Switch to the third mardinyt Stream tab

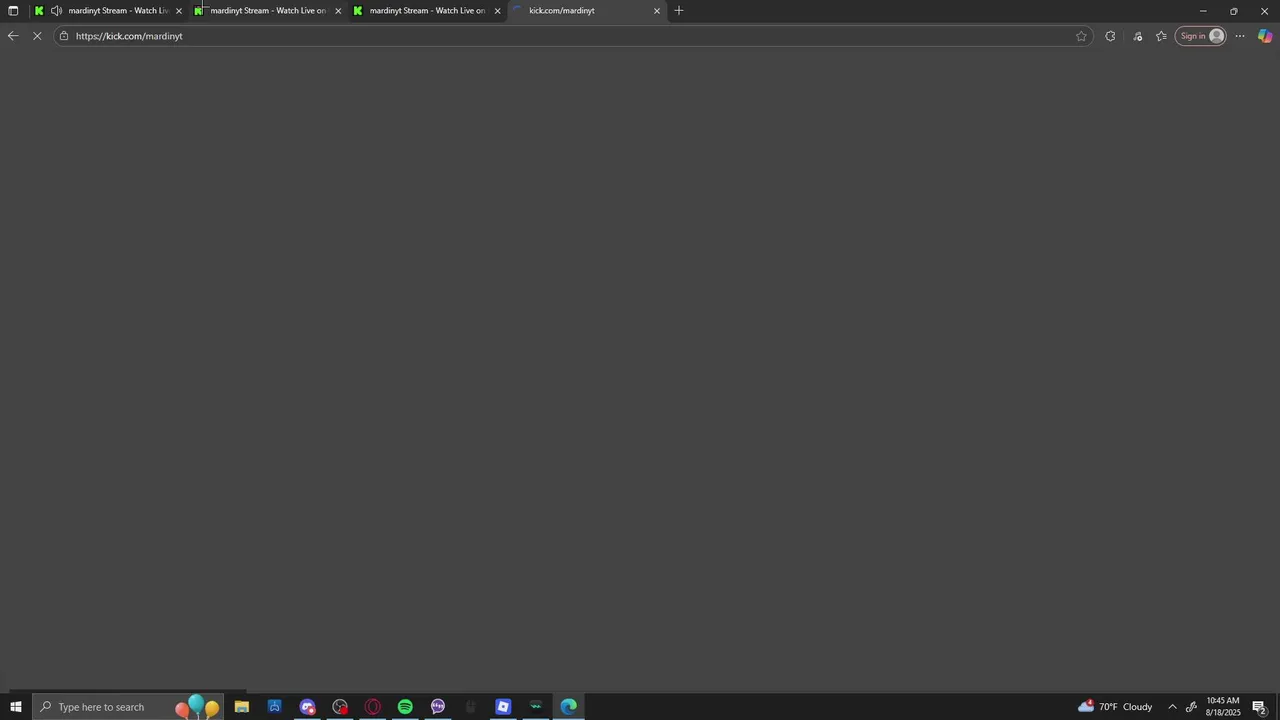click(428, 11)
